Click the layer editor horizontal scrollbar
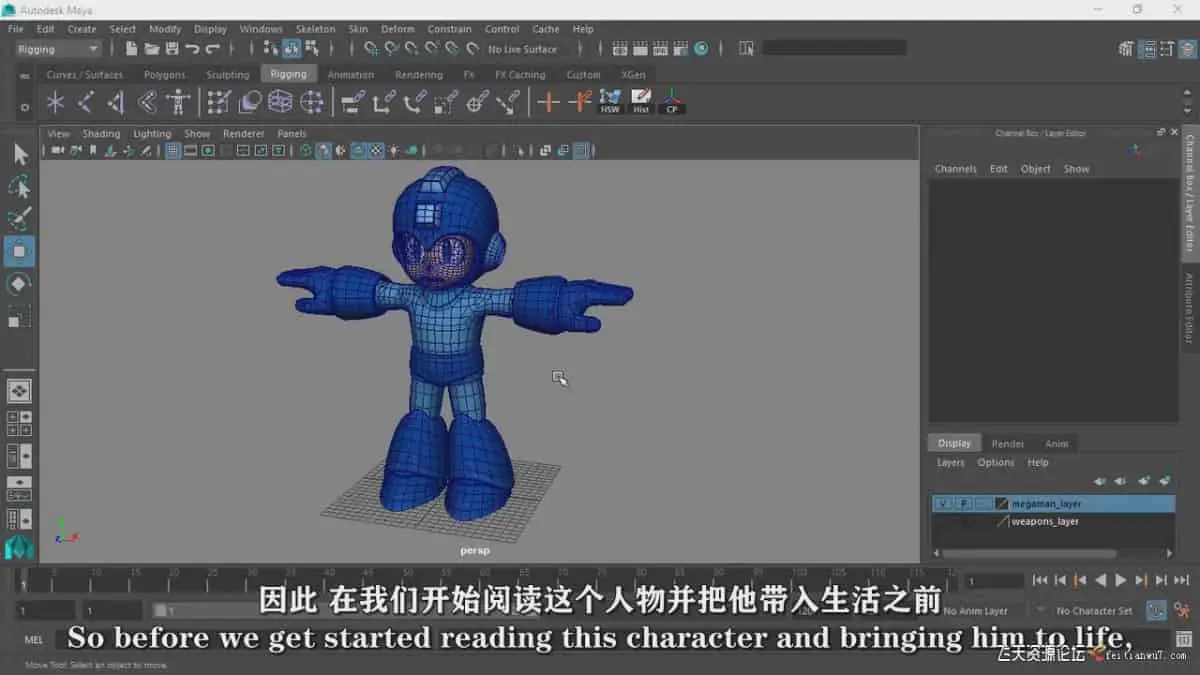The image size is (1200, 675). coord(1030,553)
